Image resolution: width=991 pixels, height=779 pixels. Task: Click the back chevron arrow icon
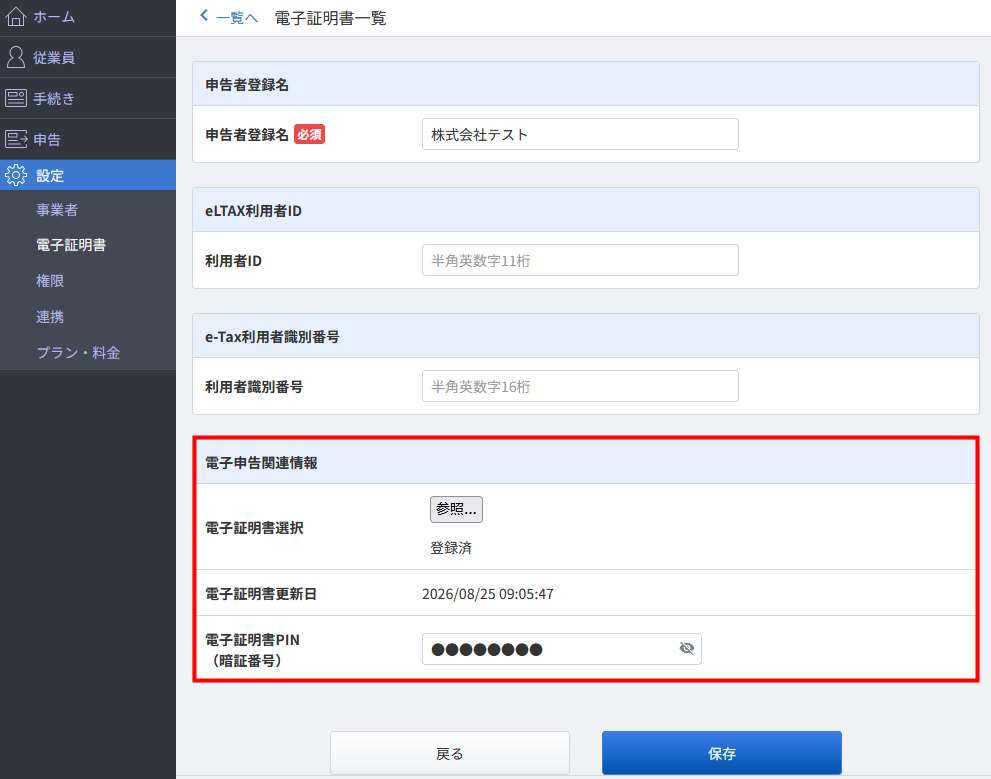click(x=204, y=15)
